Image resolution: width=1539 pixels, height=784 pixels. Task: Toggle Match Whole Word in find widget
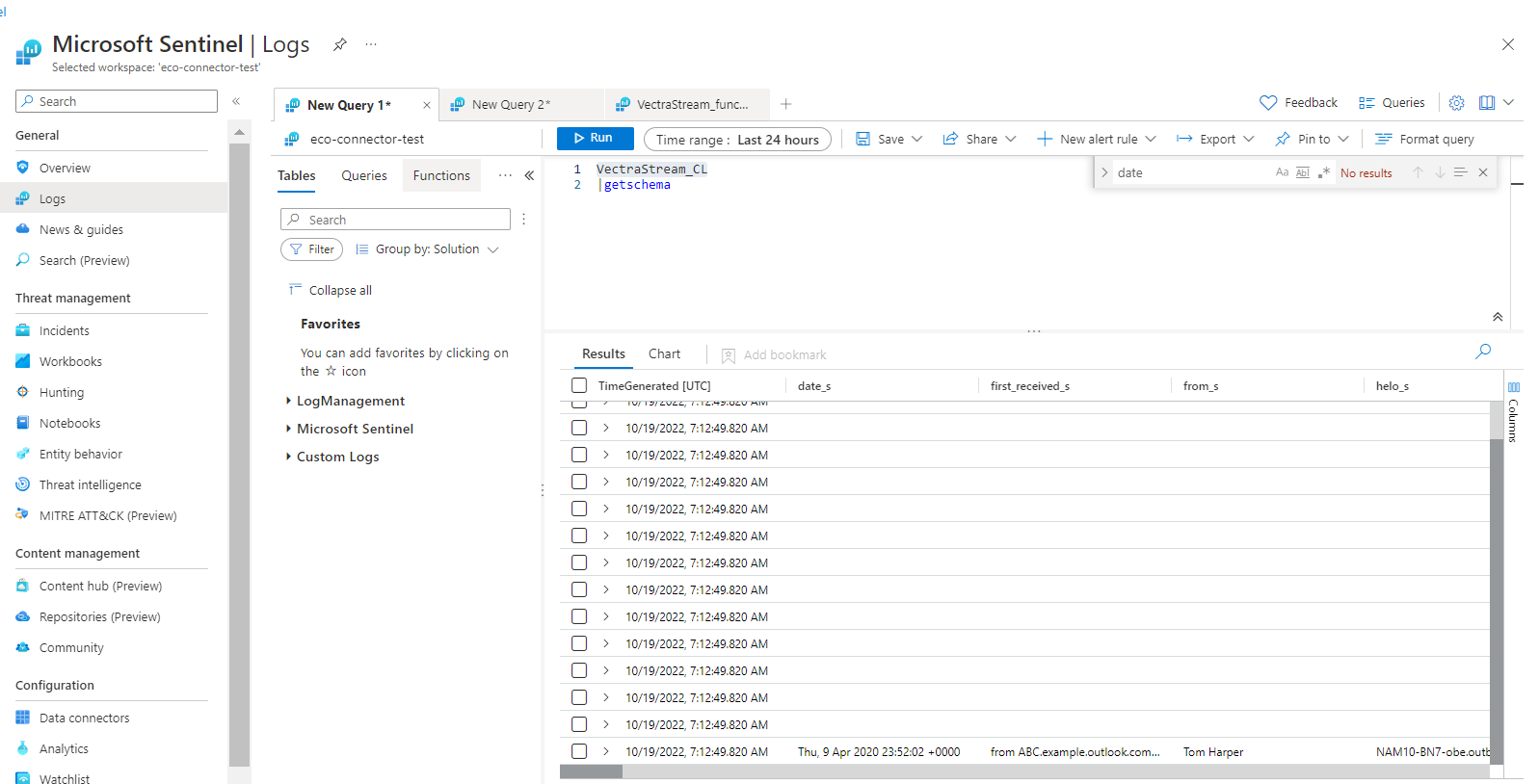pos(1303,172)
